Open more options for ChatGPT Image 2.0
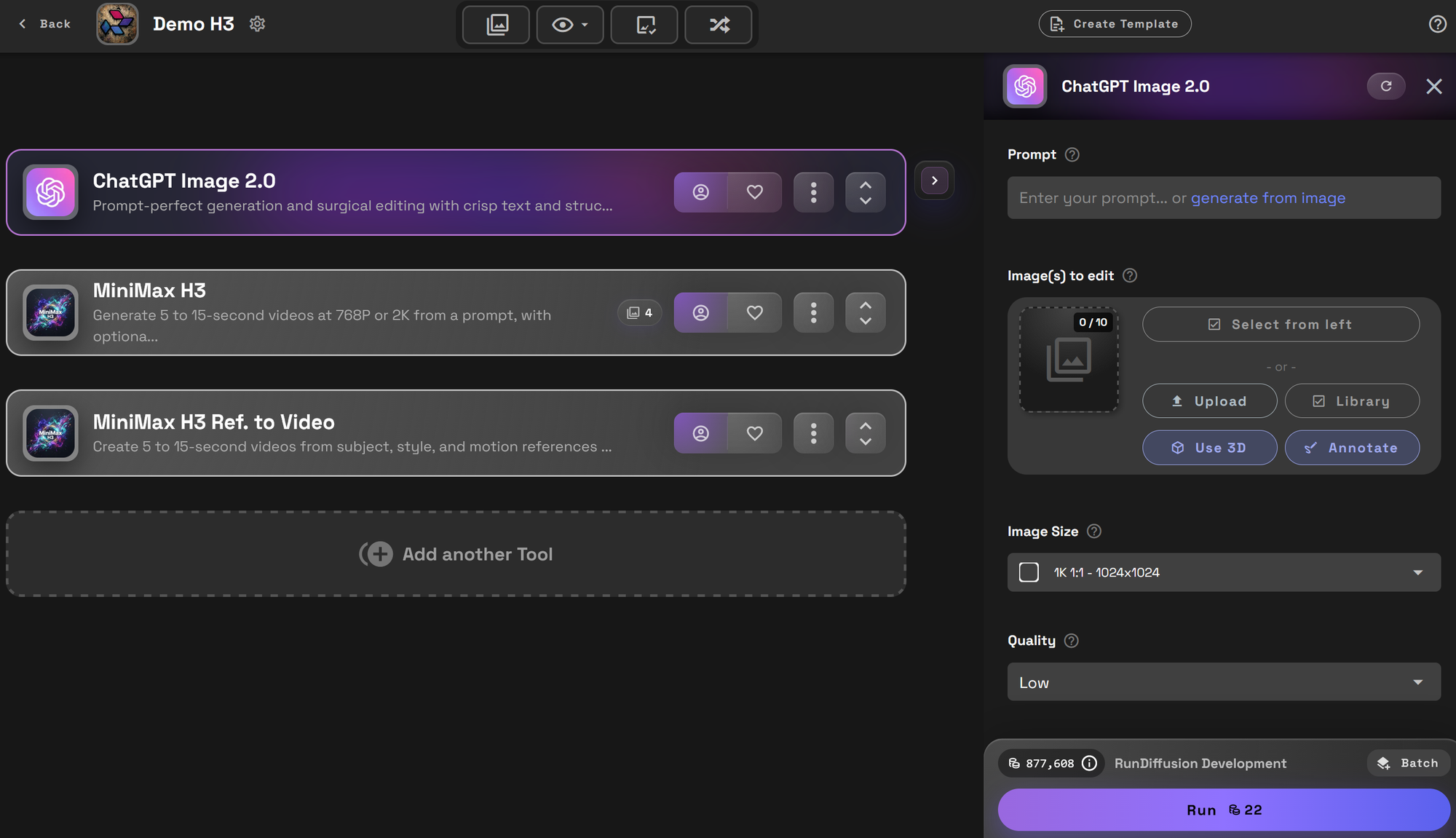The width and height of the screenshot is (1456, 838). point(814,192)
